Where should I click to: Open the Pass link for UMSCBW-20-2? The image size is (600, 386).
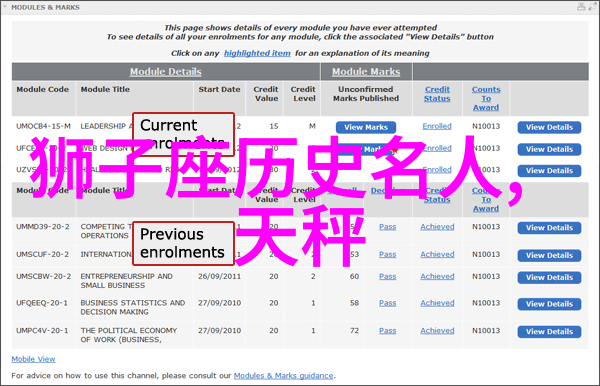click(388, 276)
